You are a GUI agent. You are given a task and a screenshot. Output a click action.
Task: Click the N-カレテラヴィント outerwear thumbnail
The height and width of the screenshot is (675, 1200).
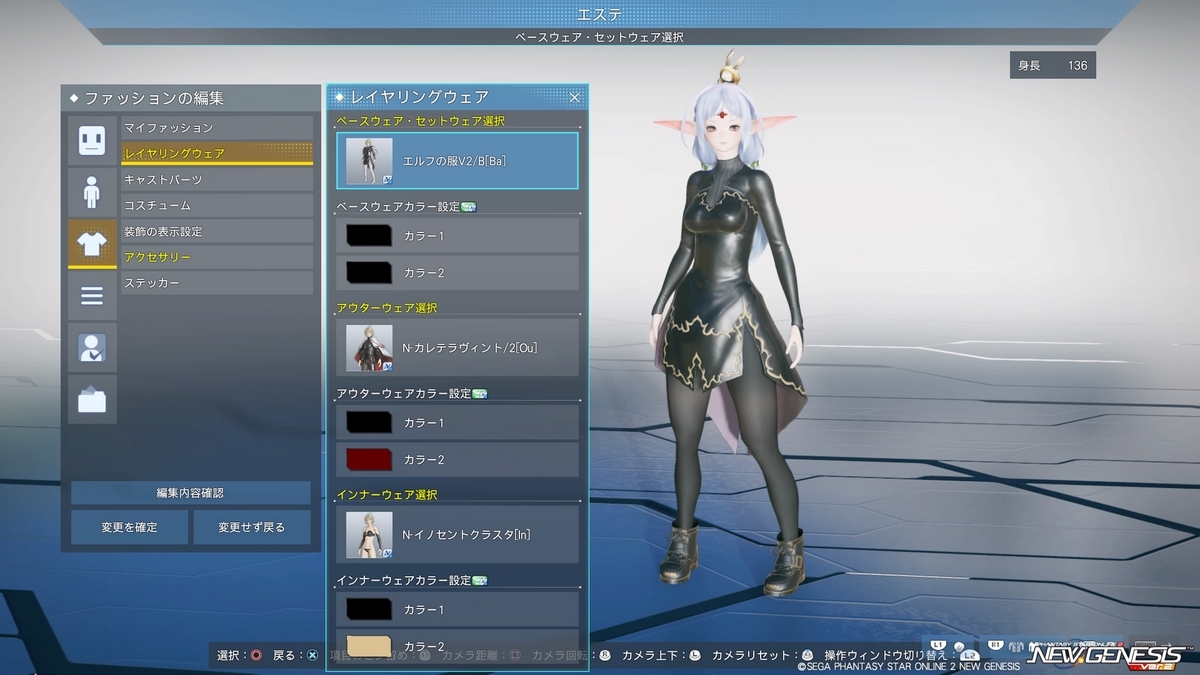[369, 347]
